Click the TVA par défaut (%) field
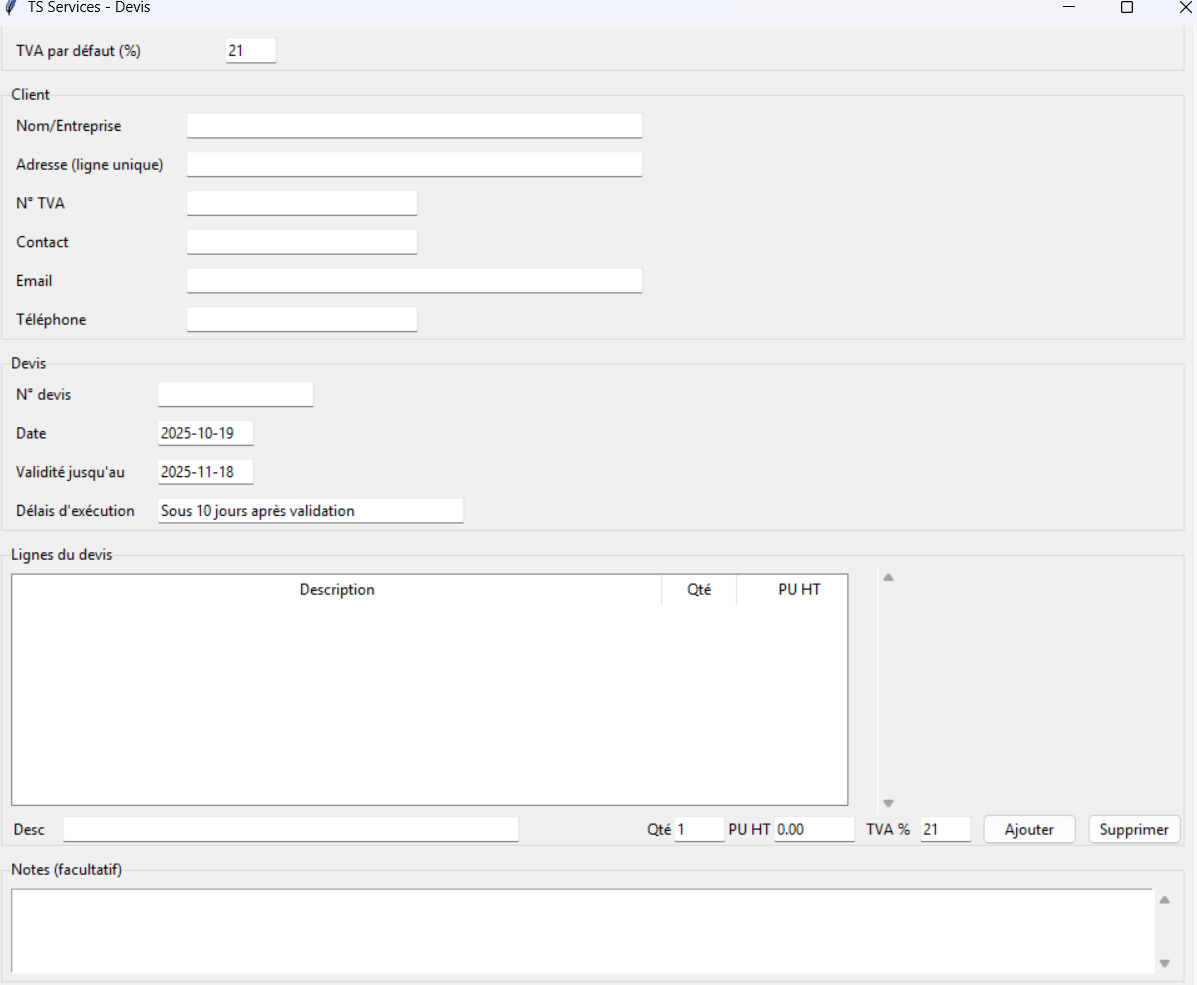This screenshot has width=1197, height=985. pos(250,51)
